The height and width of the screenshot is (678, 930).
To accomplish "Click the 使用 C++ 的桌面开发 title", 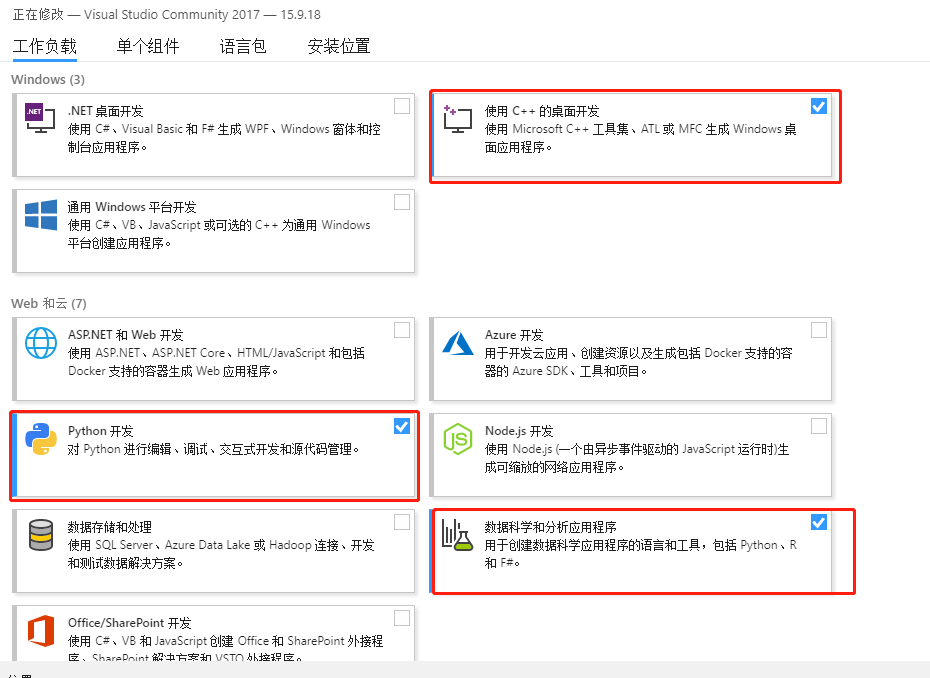I will point(542,112).
